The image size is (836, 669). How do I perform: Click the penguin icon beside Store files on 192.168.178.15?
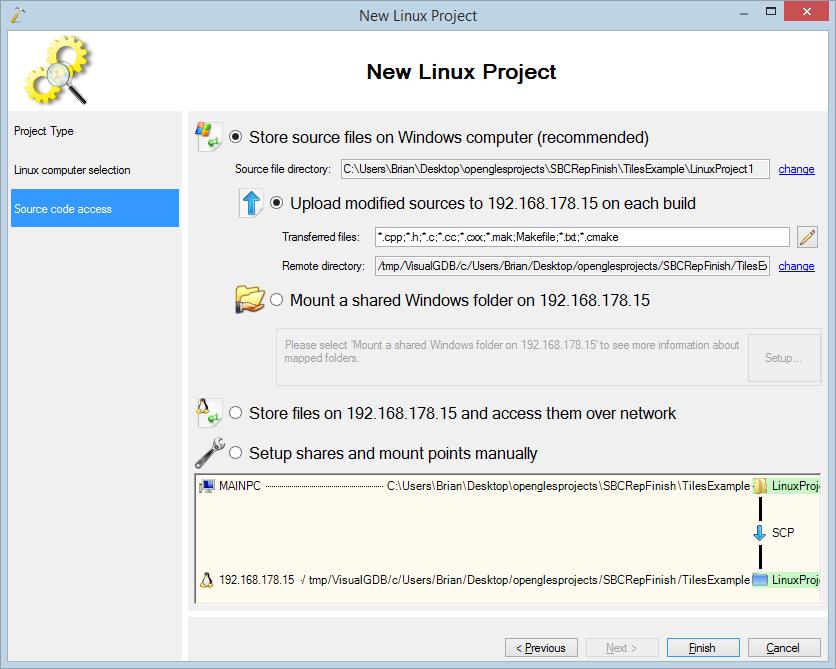[208, 413]
